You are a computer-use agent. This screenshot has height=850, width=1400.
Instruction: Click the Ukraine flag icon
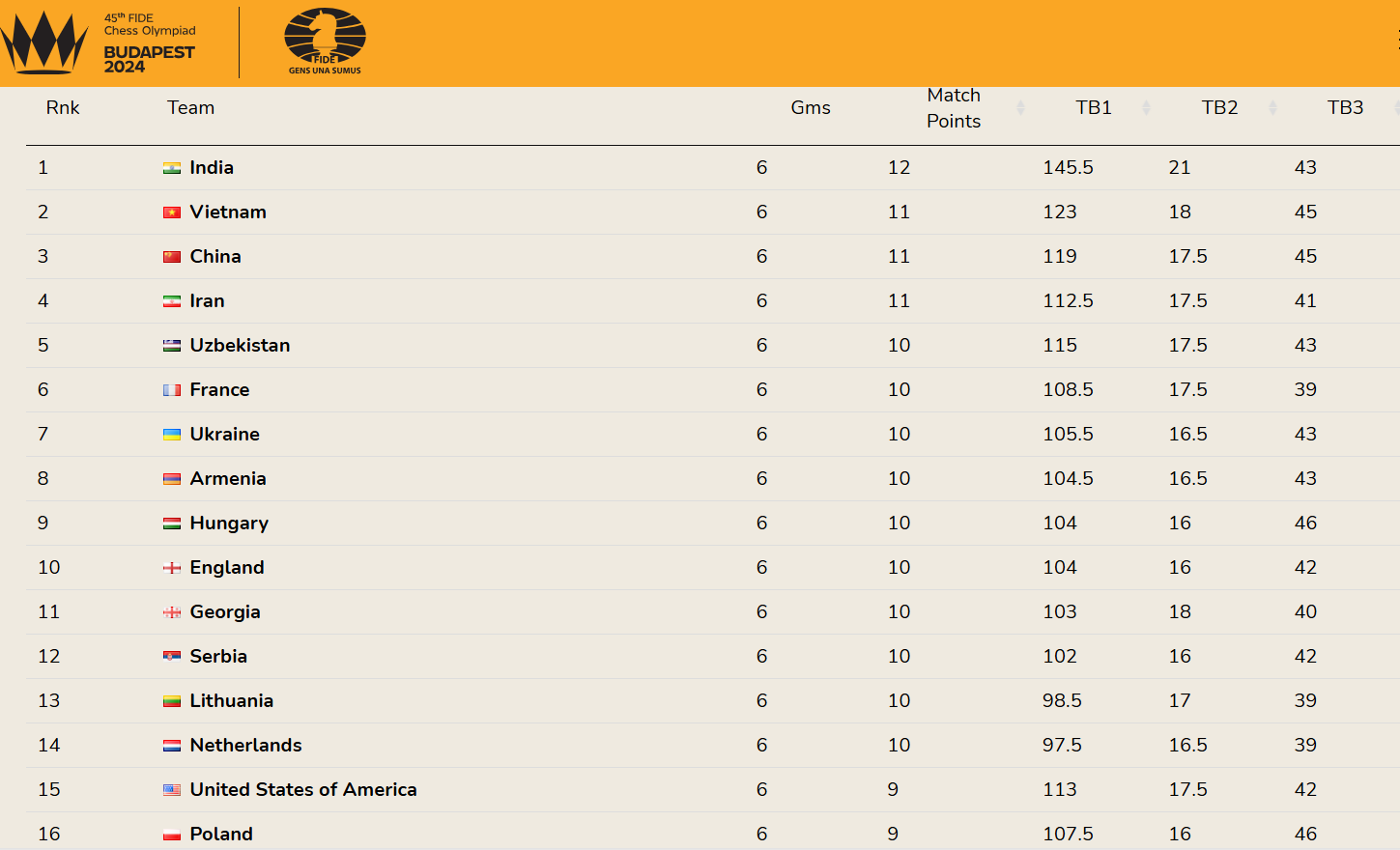point(172,435)
